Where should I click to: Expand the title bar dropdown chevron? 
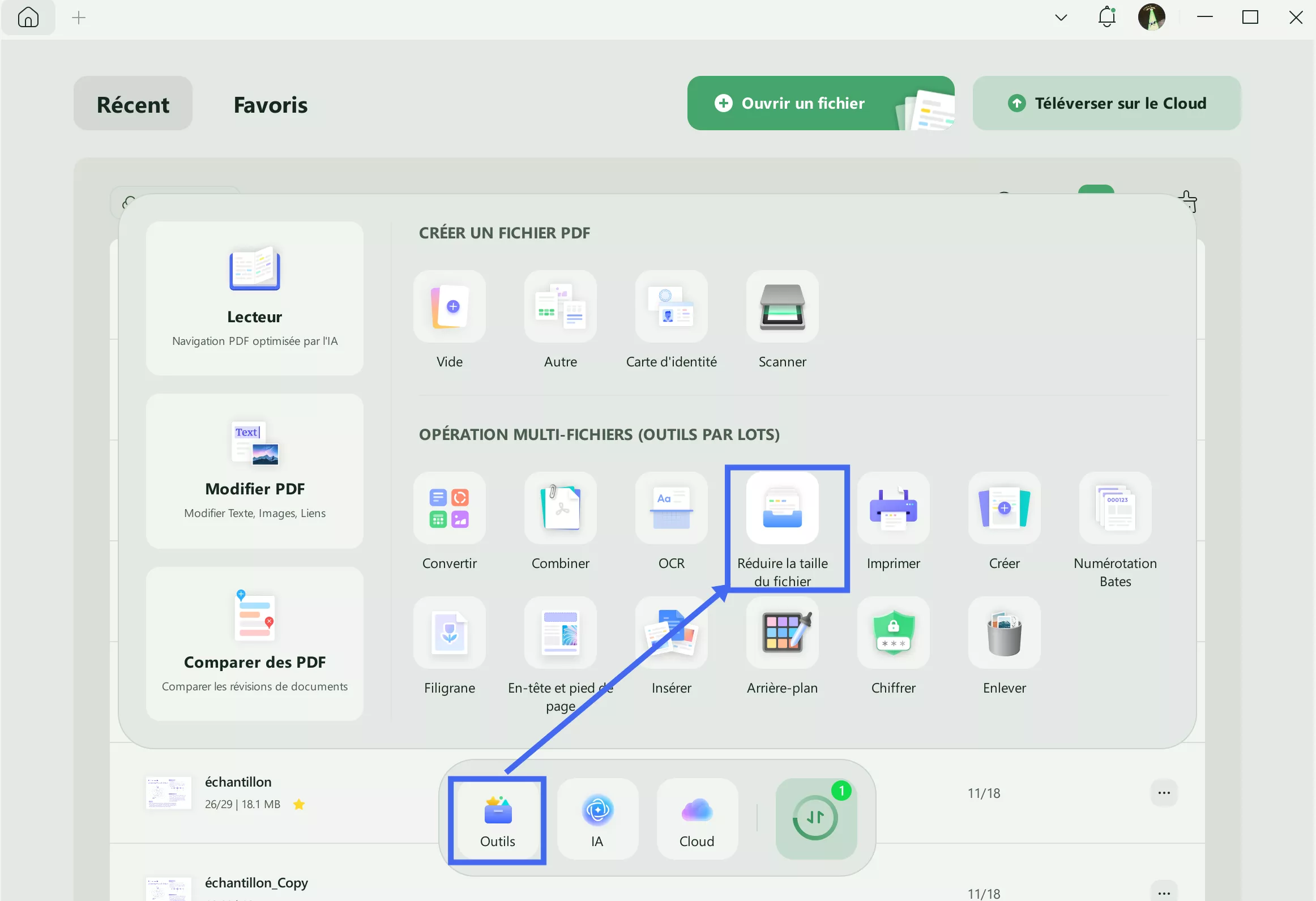pyautogui.click(x=1061, y=18)
